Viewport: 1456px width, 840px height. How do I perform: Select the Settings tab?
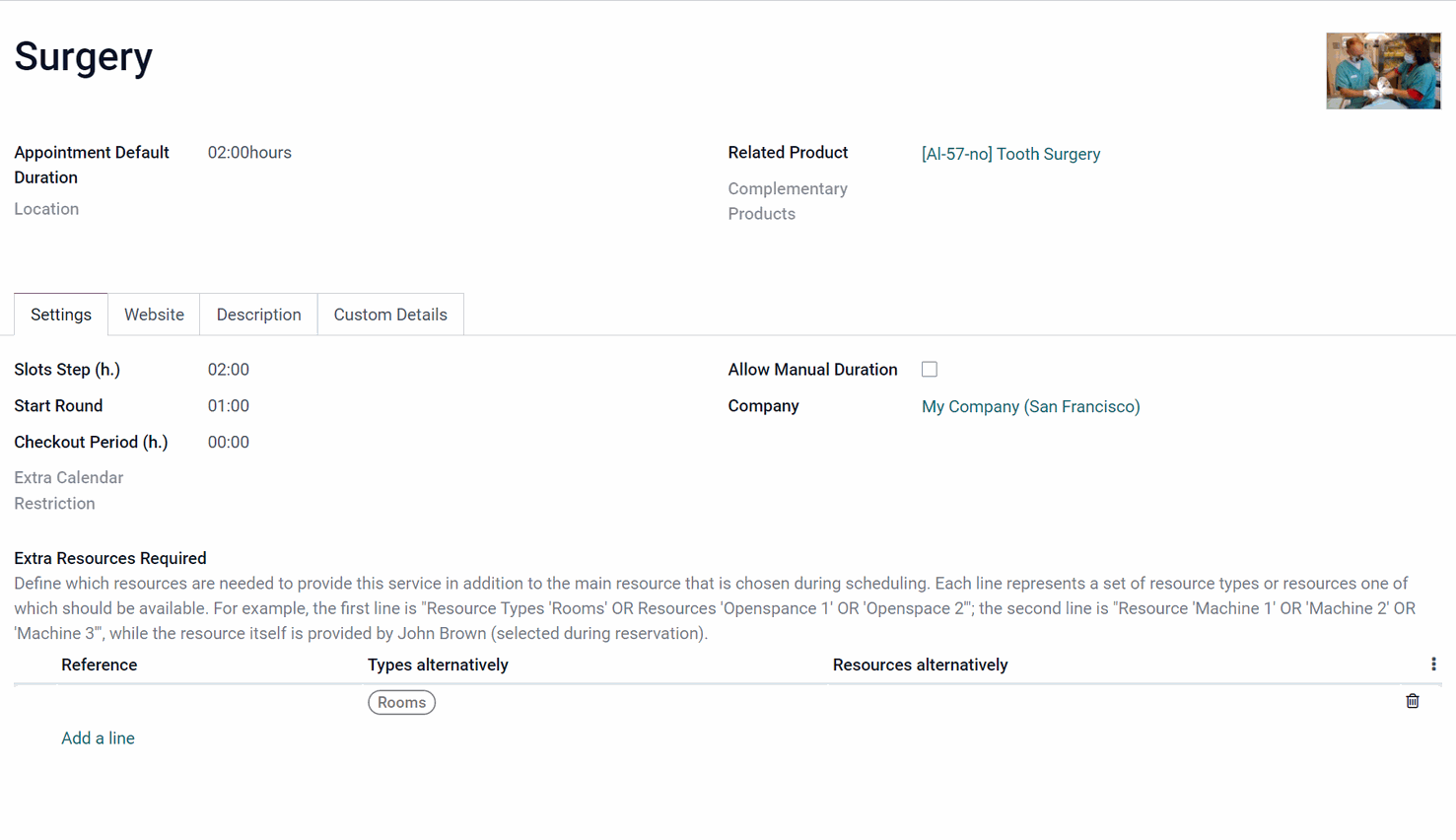point(61,315)
